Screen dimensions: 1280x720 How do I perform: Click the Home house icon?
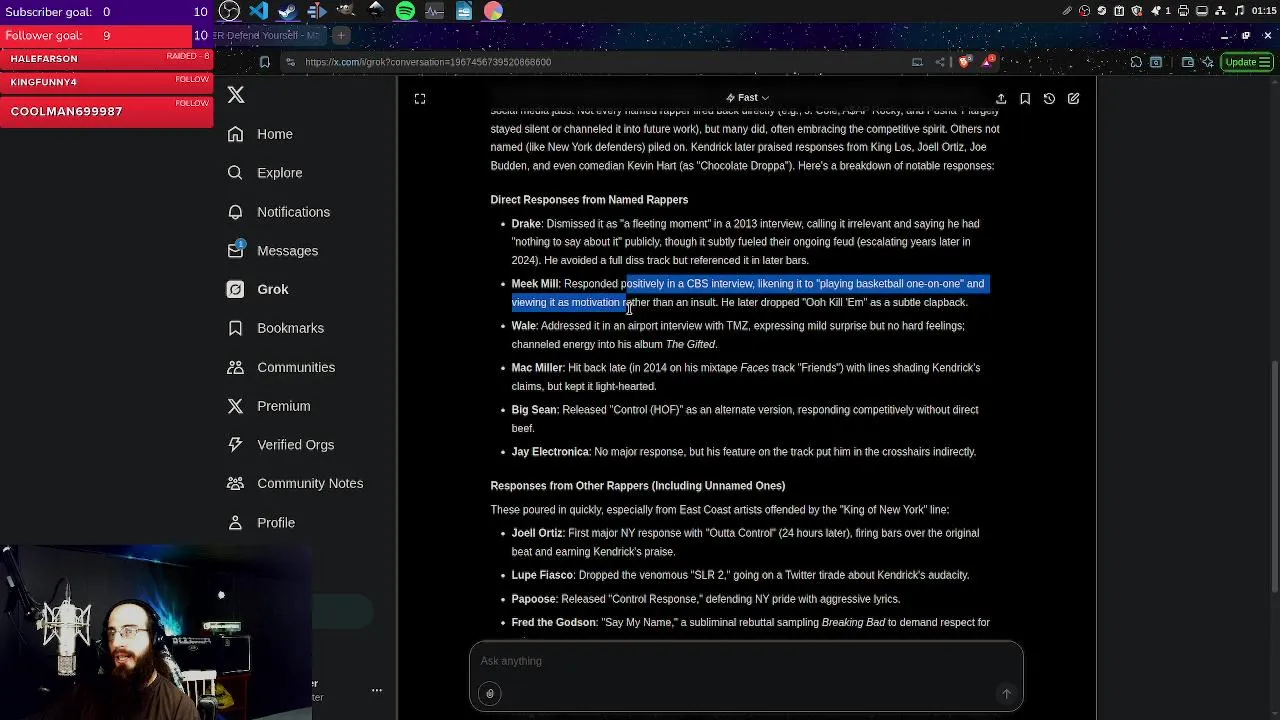point(235,134)
